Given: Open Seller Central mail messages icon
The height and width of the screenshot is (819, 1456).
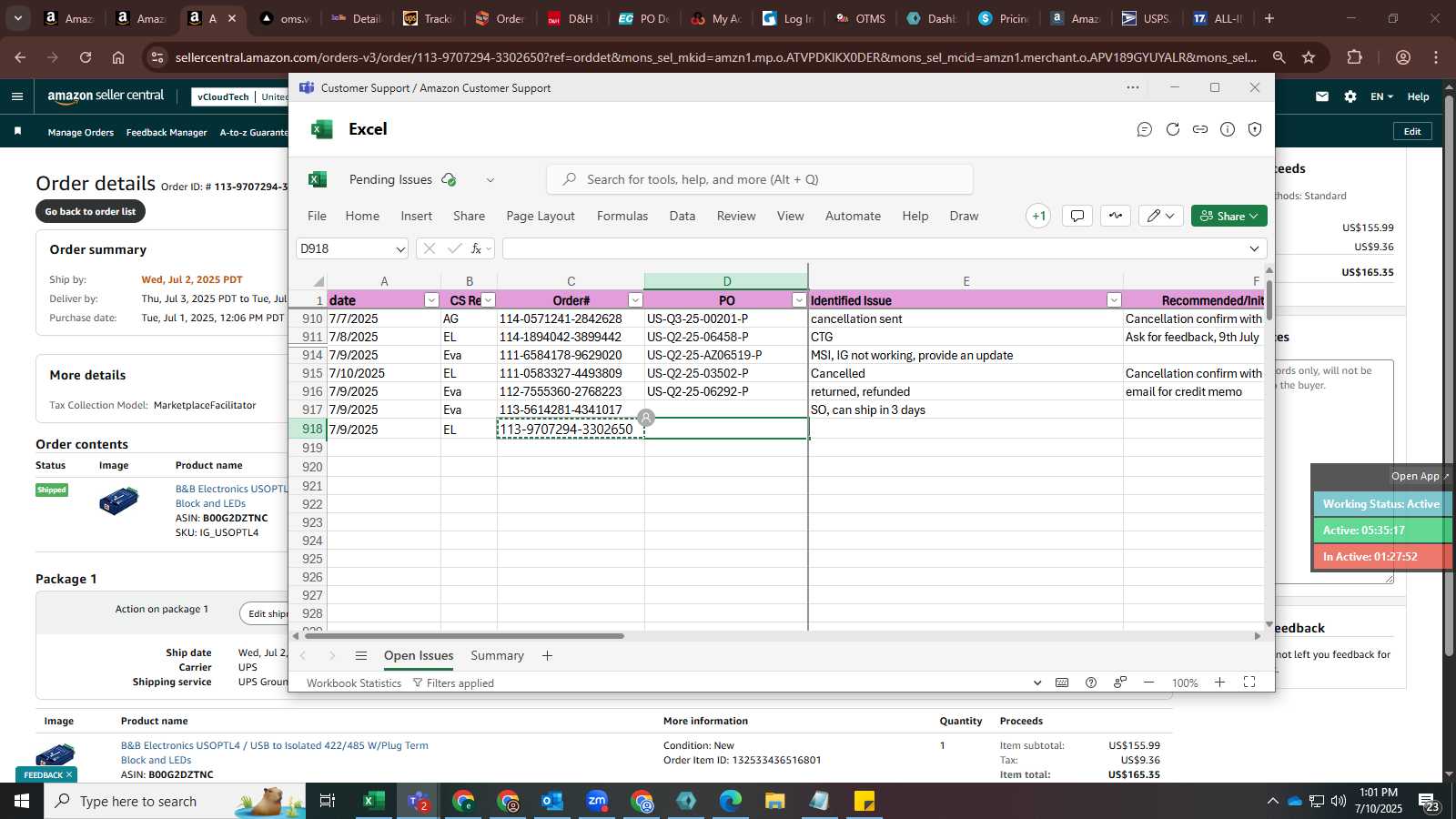Looking at the screenshot, I should click(1322, 96).
